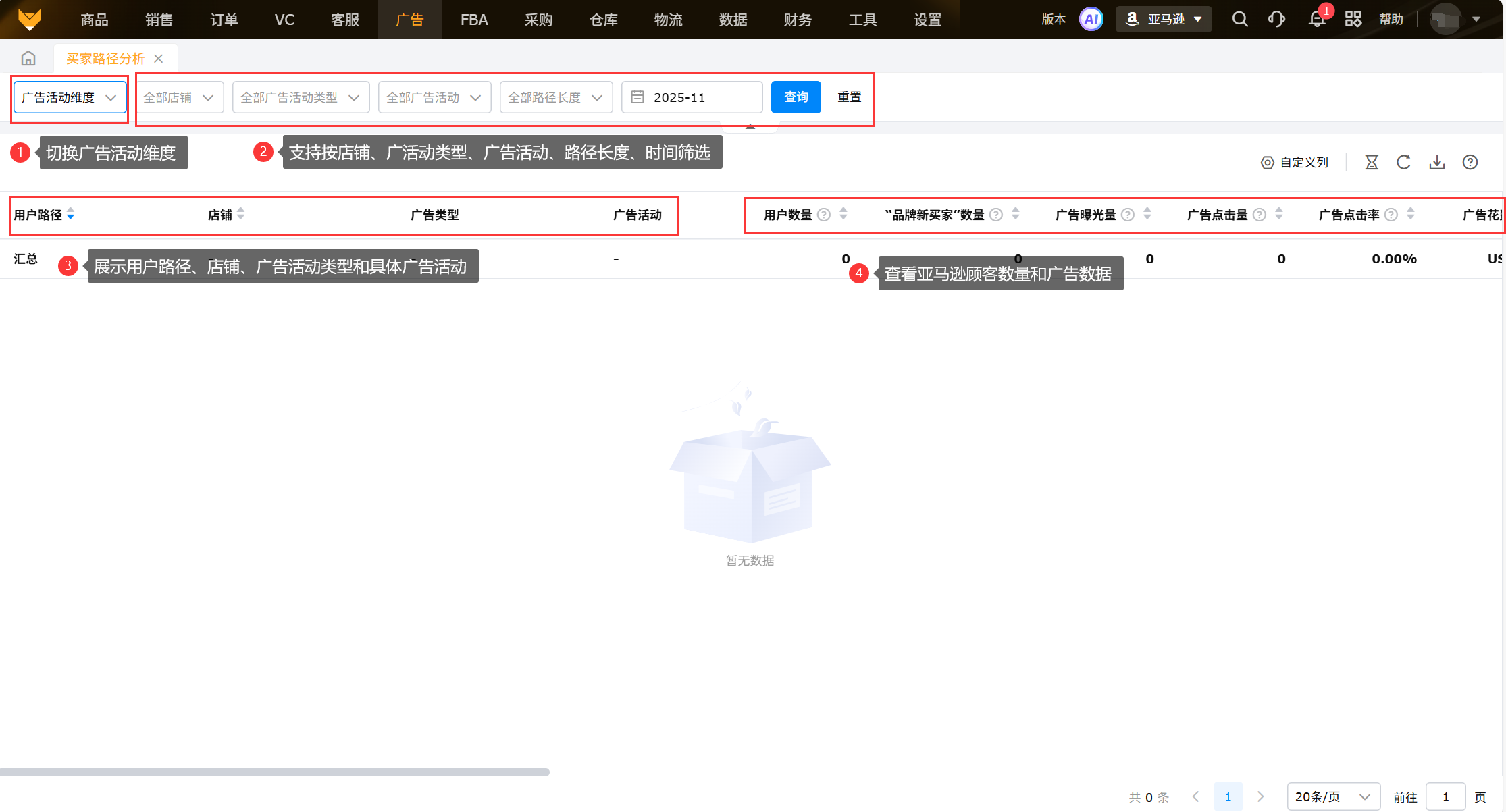Viewport: 1506px width, 812px height.
Task: Open the notifications bell
Action: tap(1316, 20)
